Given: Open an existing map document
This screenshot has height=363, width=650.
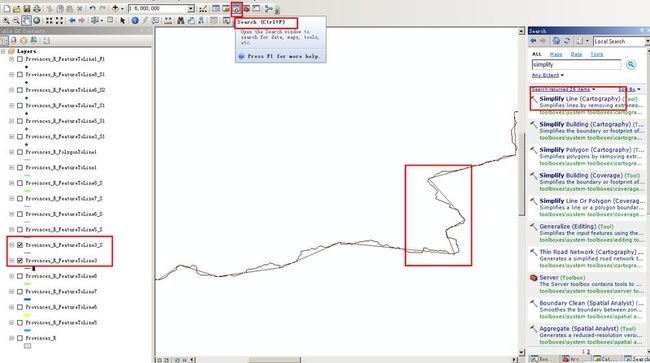Looking at the screenshot, I should [17, 8].
